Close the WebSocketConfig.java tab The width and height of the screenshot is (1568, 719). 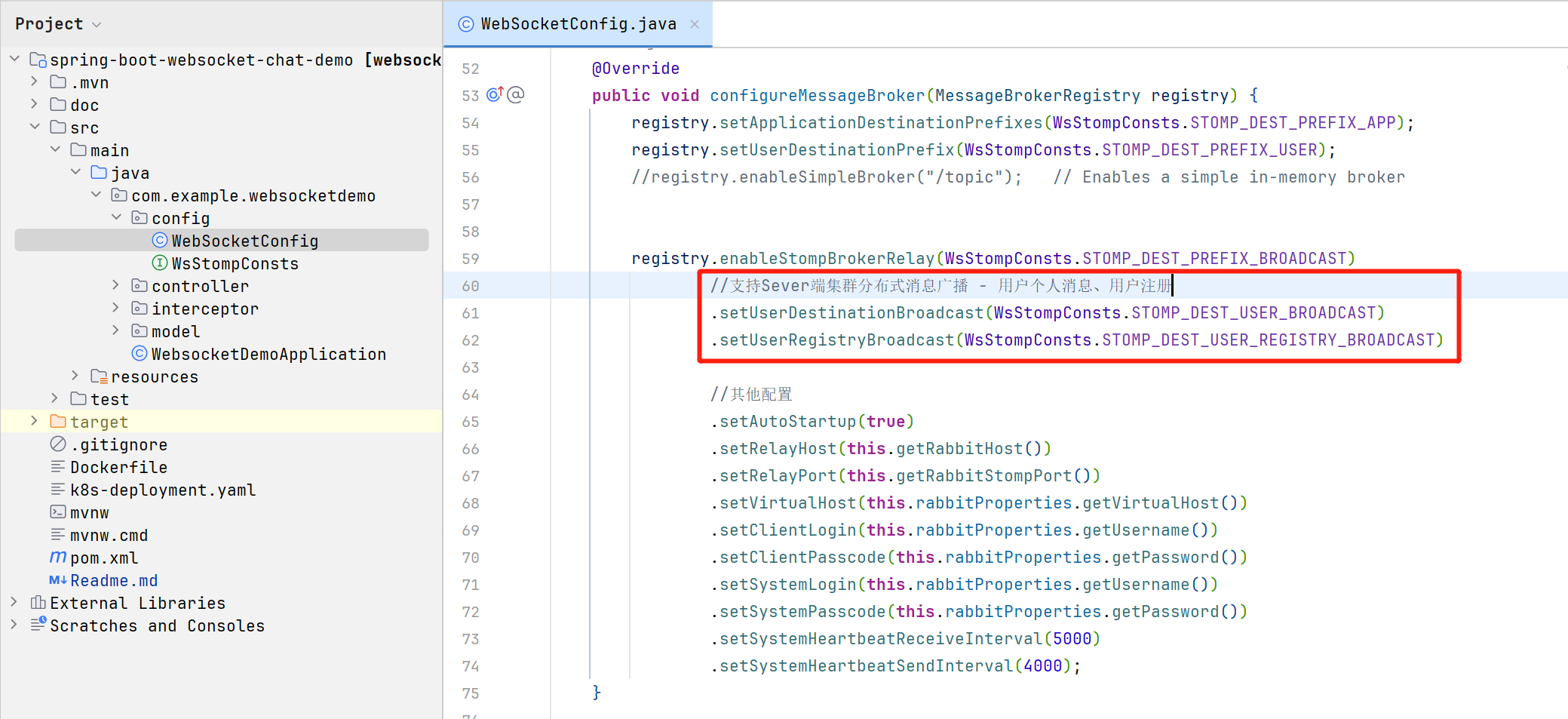(695, 24)
